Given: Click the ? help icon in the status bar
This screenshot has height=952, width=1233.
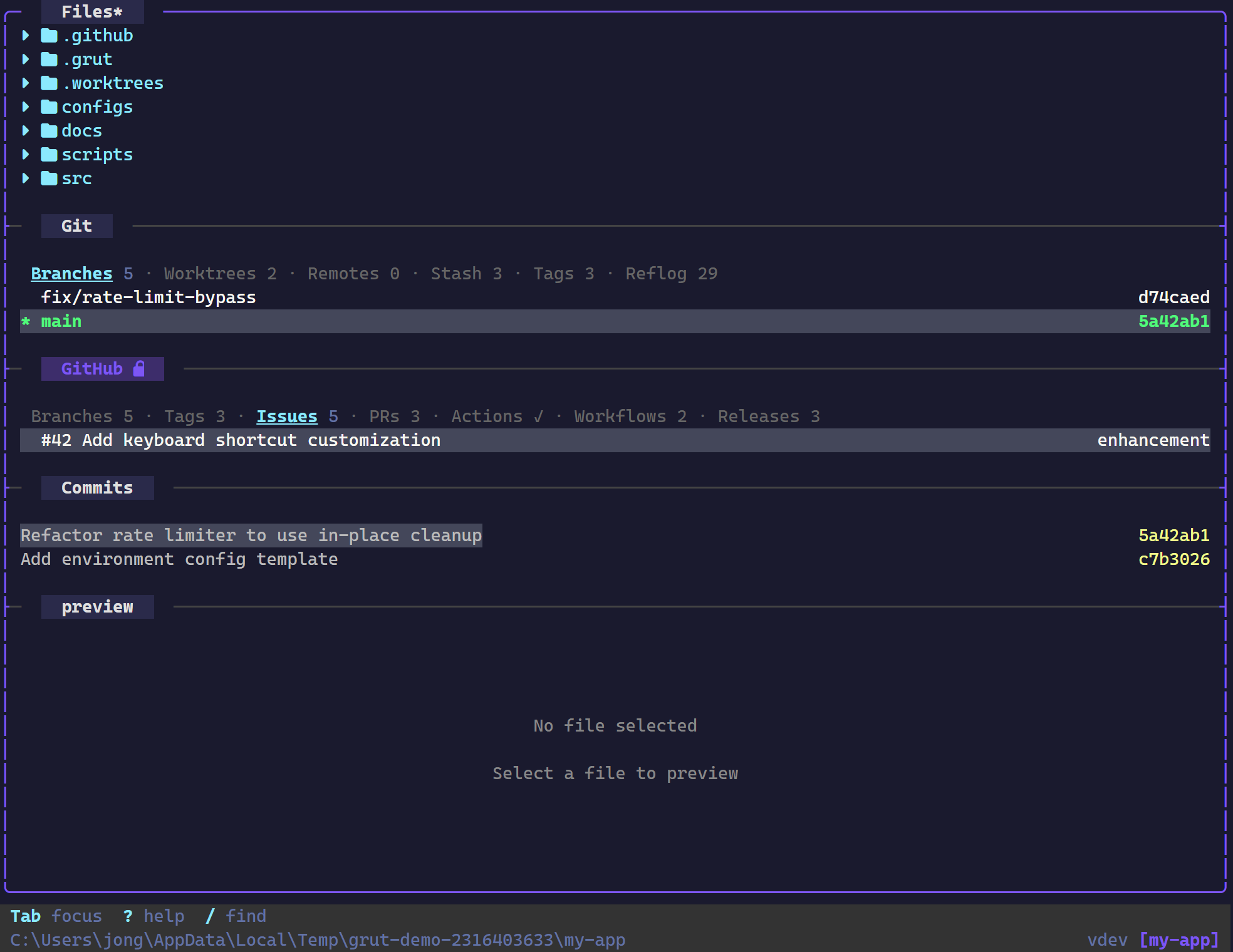Looking at the screenshot, I should pyautogui.click(x=128, y=916).
